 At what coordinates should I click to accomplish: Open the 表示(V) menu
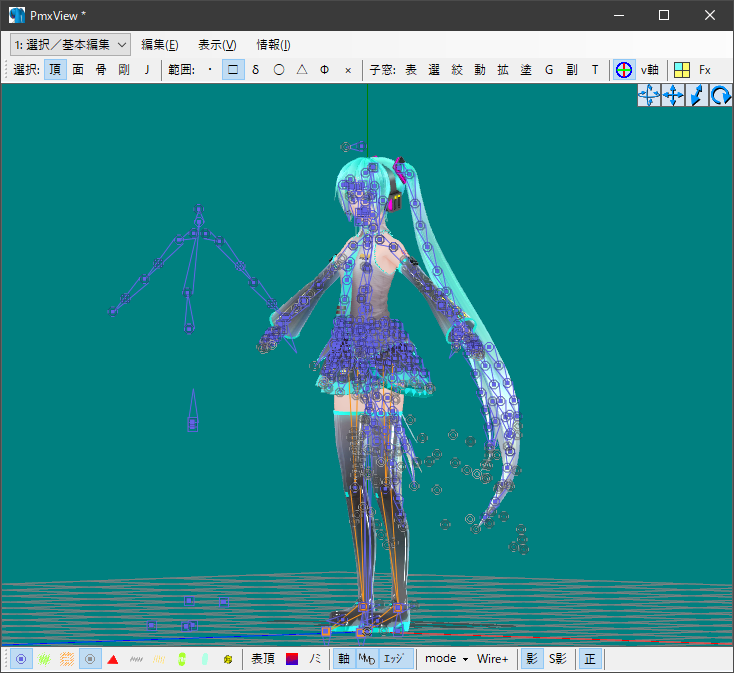pos(217,45)
